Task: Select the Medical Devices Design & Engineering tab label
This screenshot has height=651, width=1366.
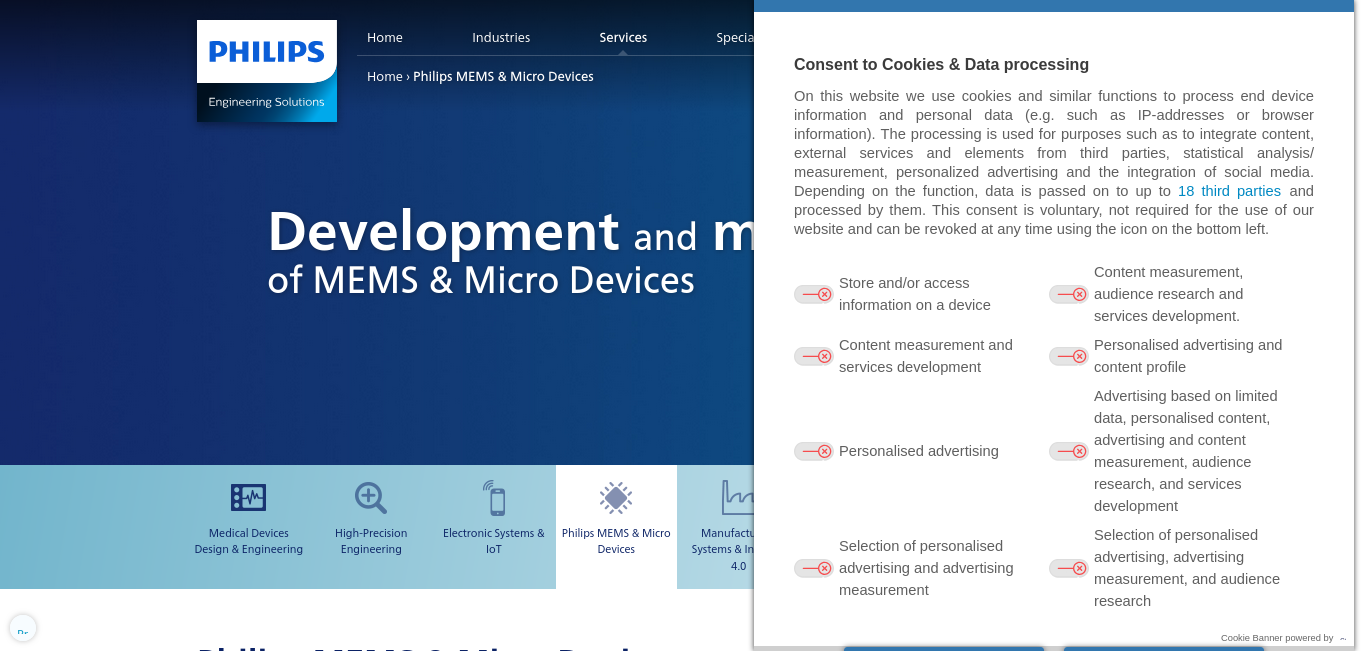Action: click(x=248, y=541)
